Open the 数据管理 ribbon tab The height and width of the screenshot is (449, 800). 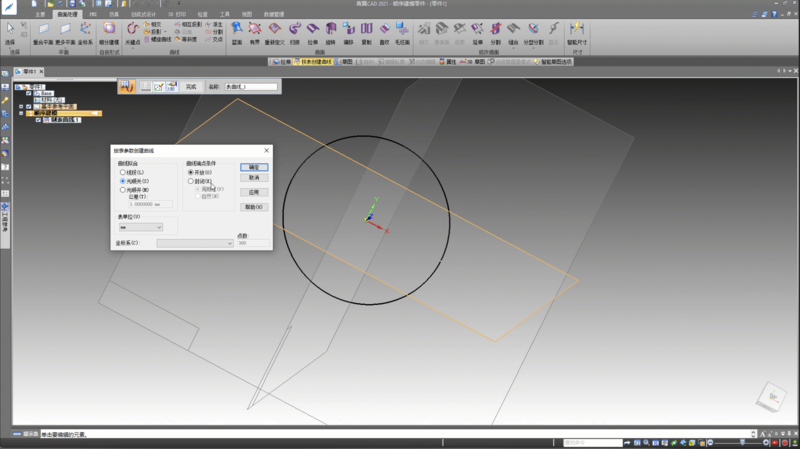click(274, 14)
